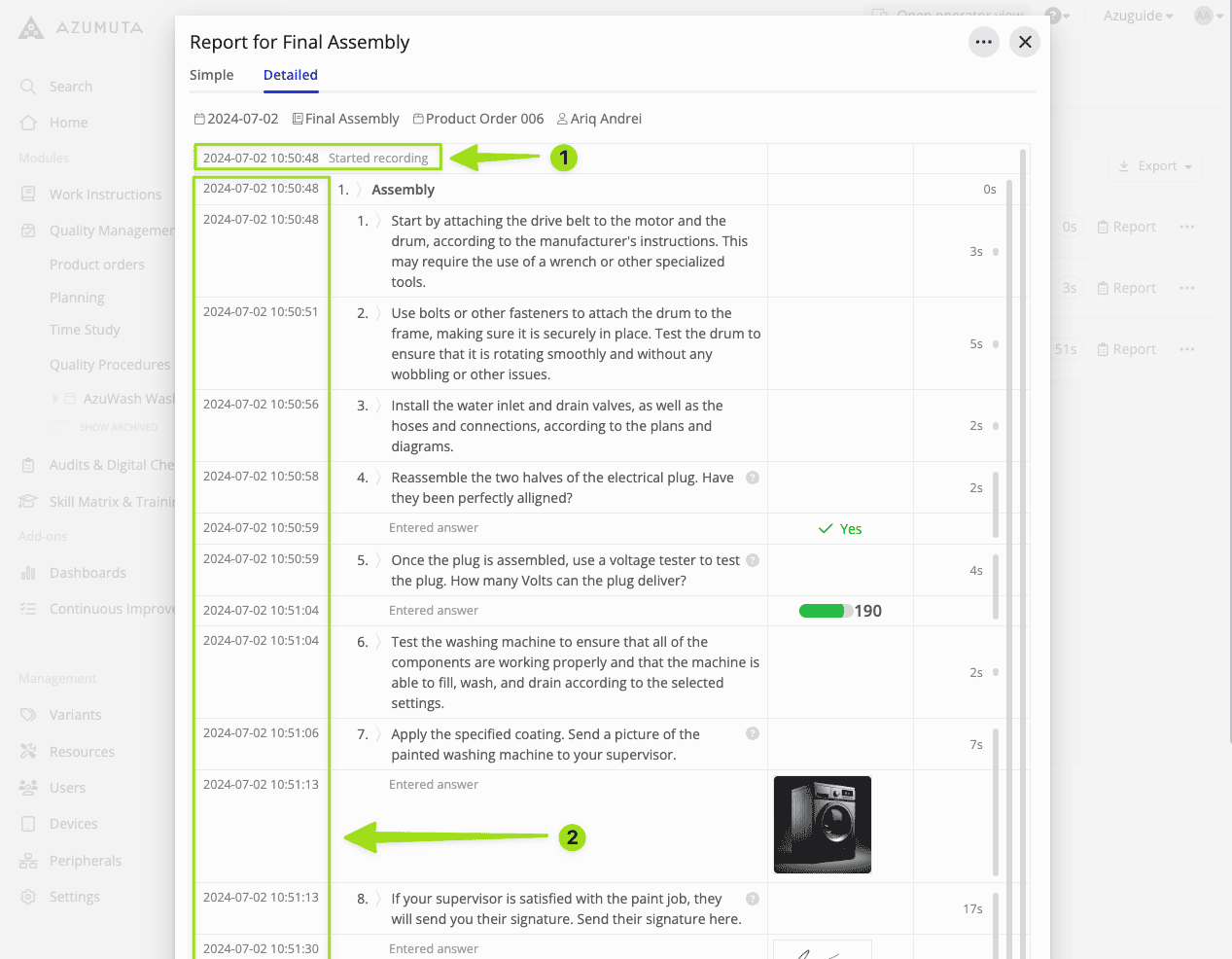Open the Azuguide dropdown menu
The height and width of the screenshot is (959, 1232).
pos(1138,16)
